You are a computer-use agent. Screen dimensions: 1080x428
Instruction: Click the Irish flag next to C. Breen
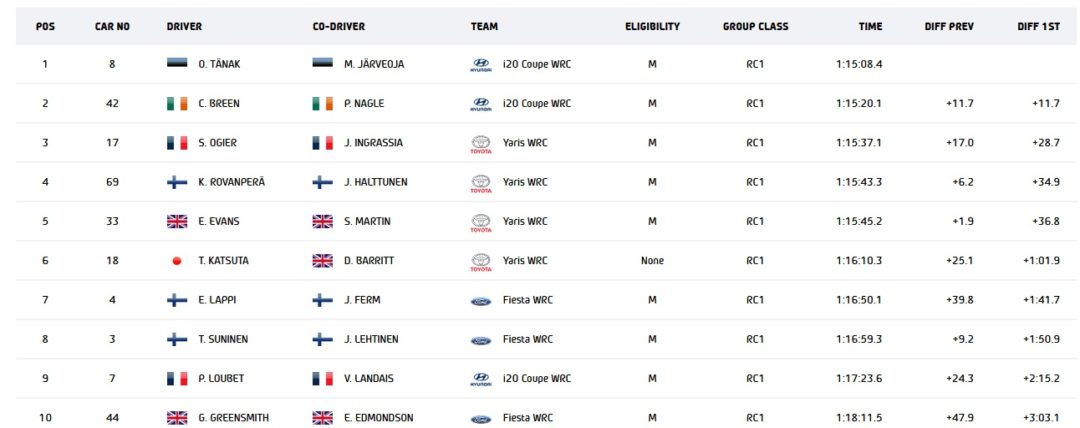click(177, 103)
